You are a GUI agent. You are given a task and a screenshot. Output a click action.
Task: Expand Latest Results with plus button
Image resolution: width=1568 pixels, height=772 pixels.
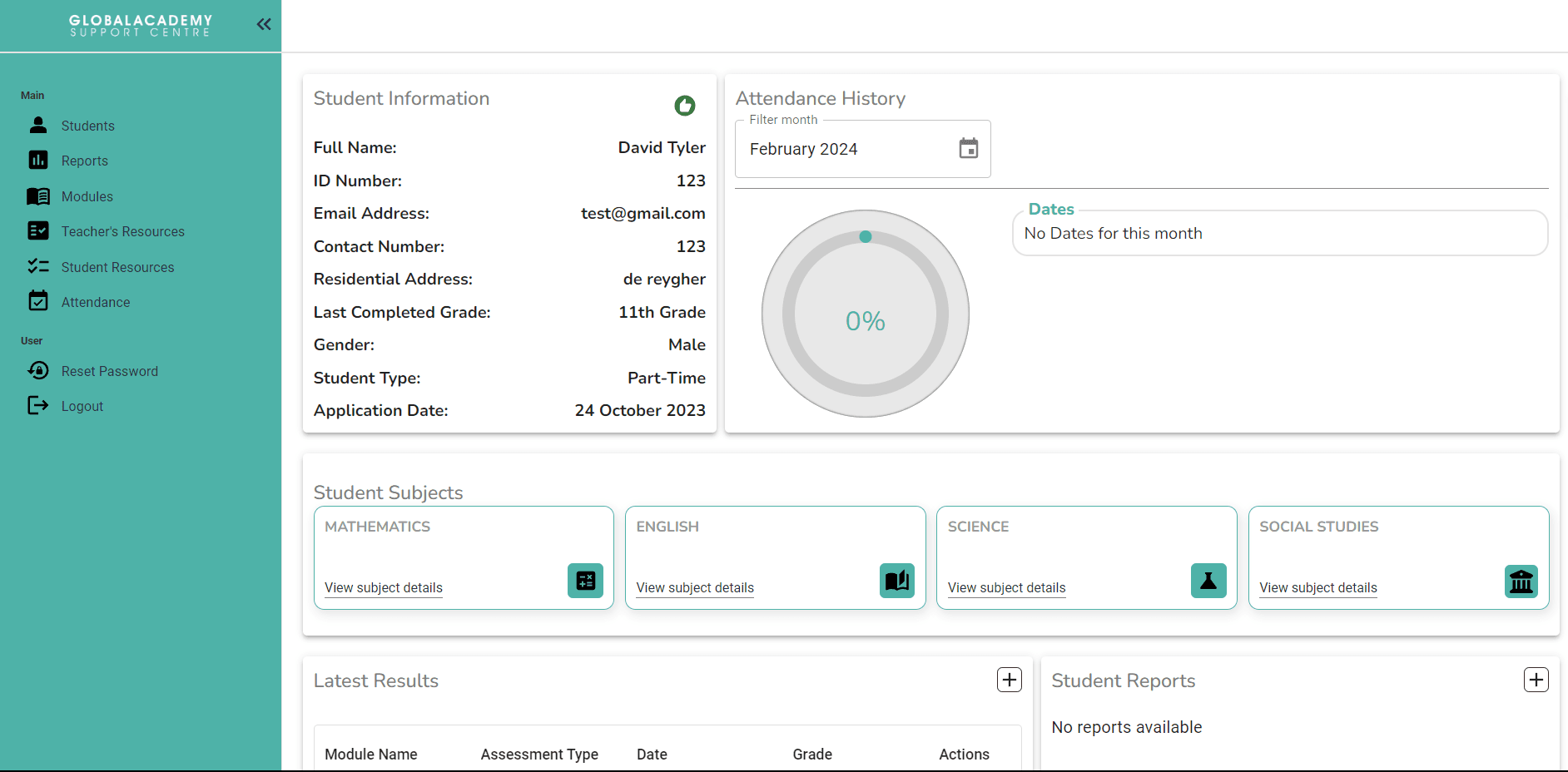[x=1010, y=680]
